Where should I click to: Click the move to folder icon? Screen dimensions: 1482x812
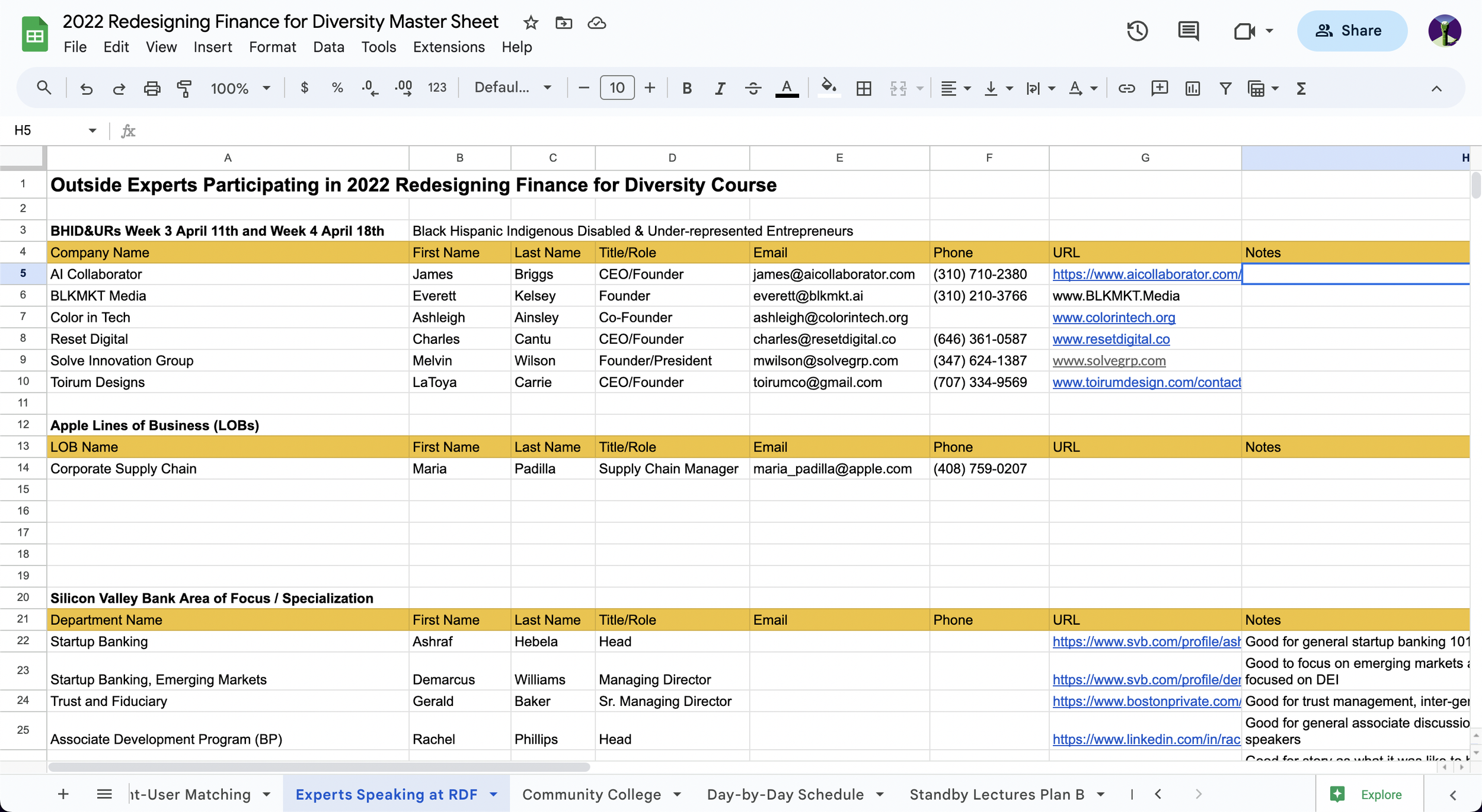point(564,23)
